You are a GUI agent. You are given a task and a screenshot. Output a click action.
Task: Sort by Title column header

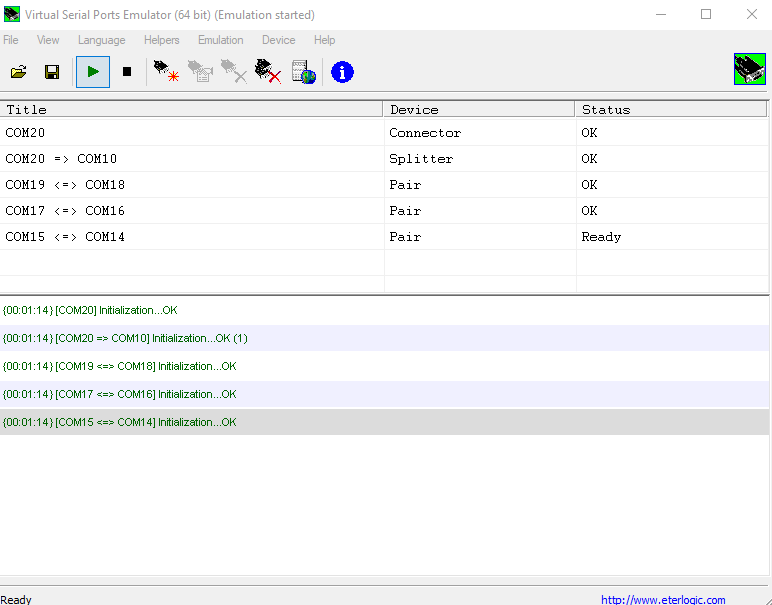click(x=192, y=109)
